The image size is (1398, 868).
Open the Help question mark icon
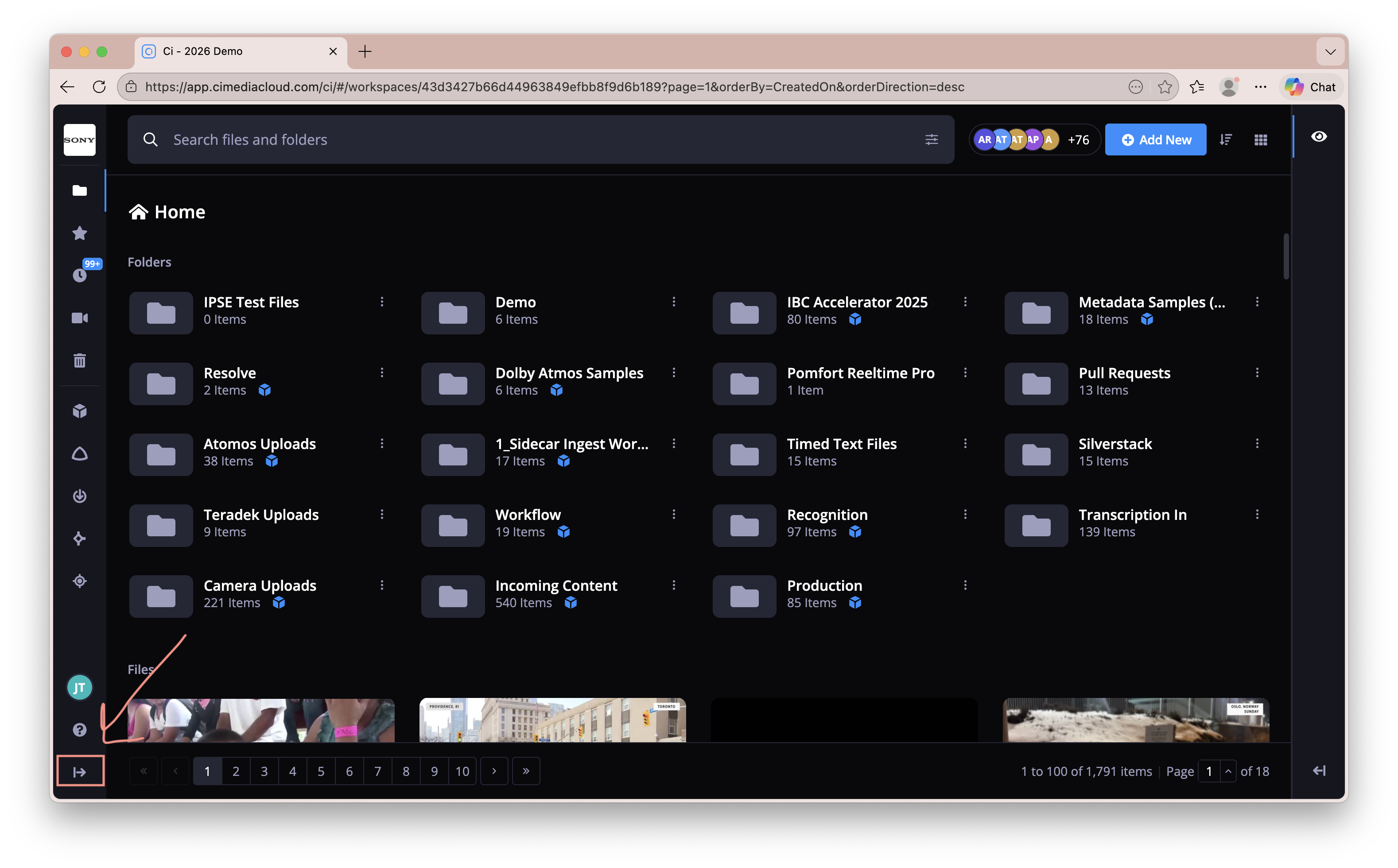[80, 730]
